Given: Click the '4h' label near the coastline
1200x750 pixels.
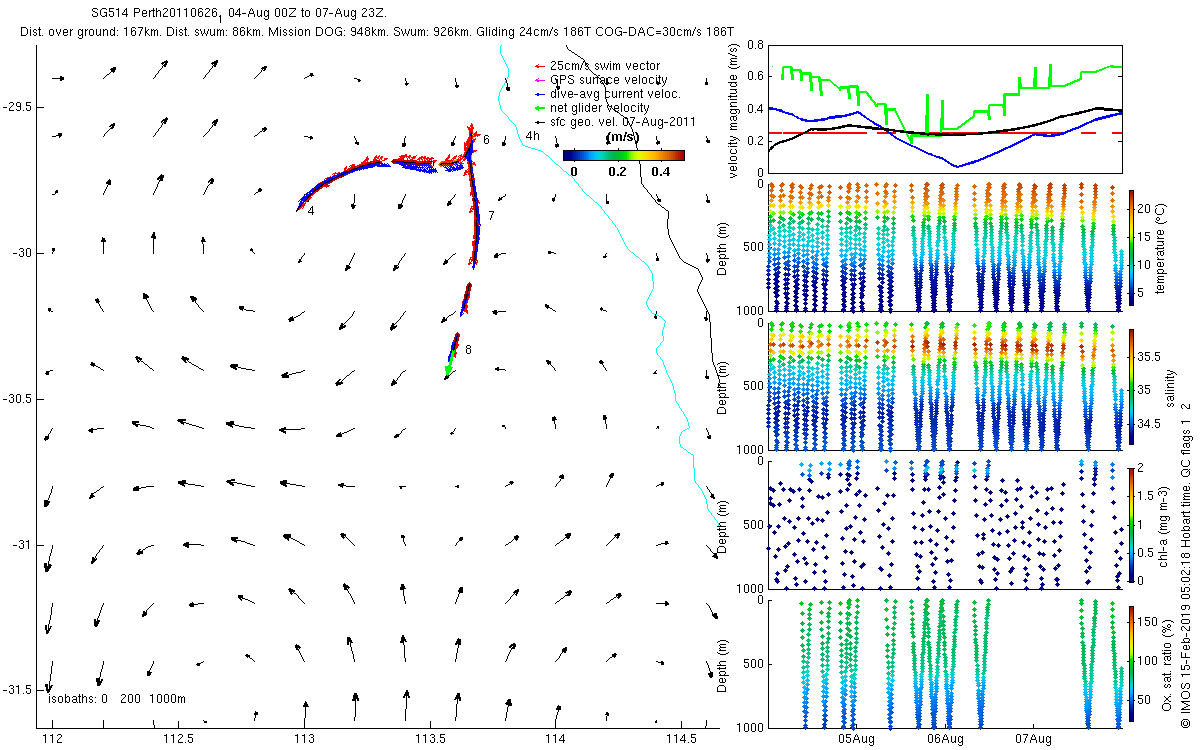Looking at the screenshot, I should click(532, 136).
